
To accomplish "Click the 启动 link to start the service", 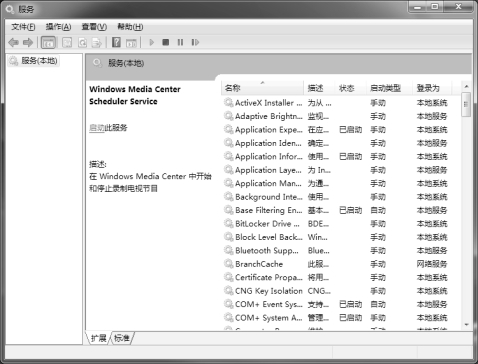I will [x=97, y=128].
